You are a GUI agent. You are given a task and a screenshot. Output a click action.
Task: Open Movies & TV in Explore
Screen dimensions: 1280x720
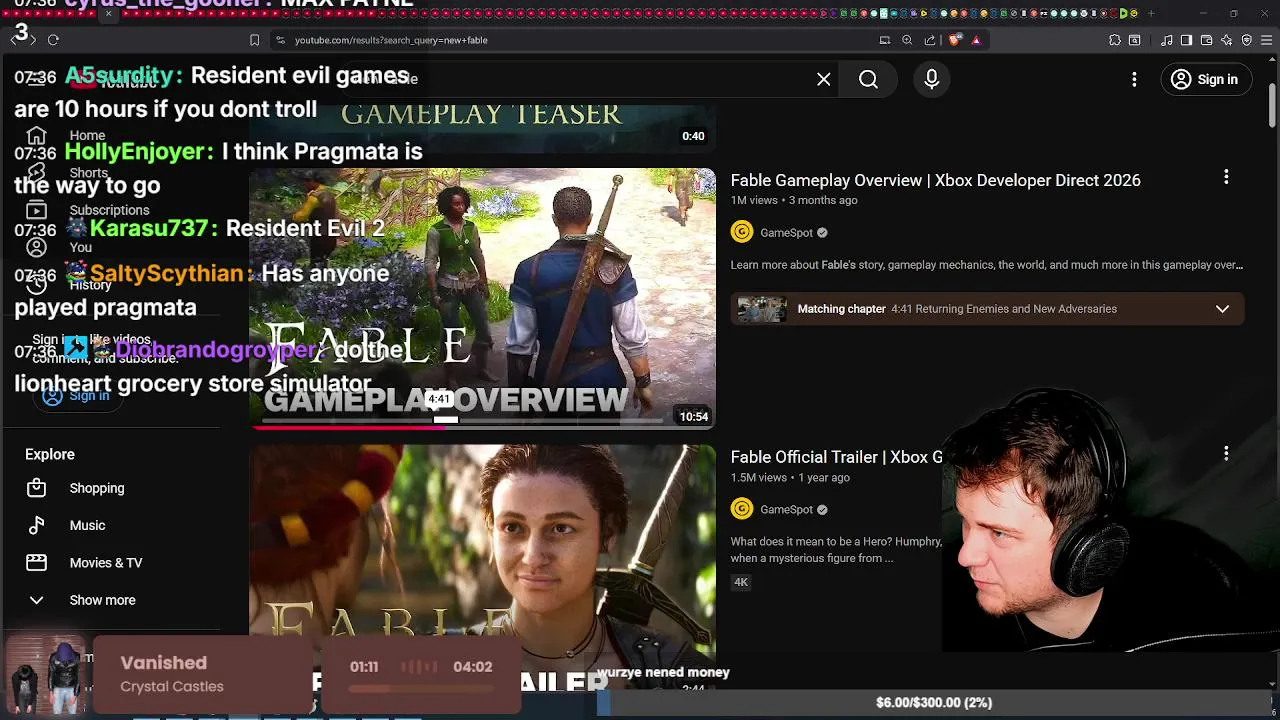pos(106,563)
